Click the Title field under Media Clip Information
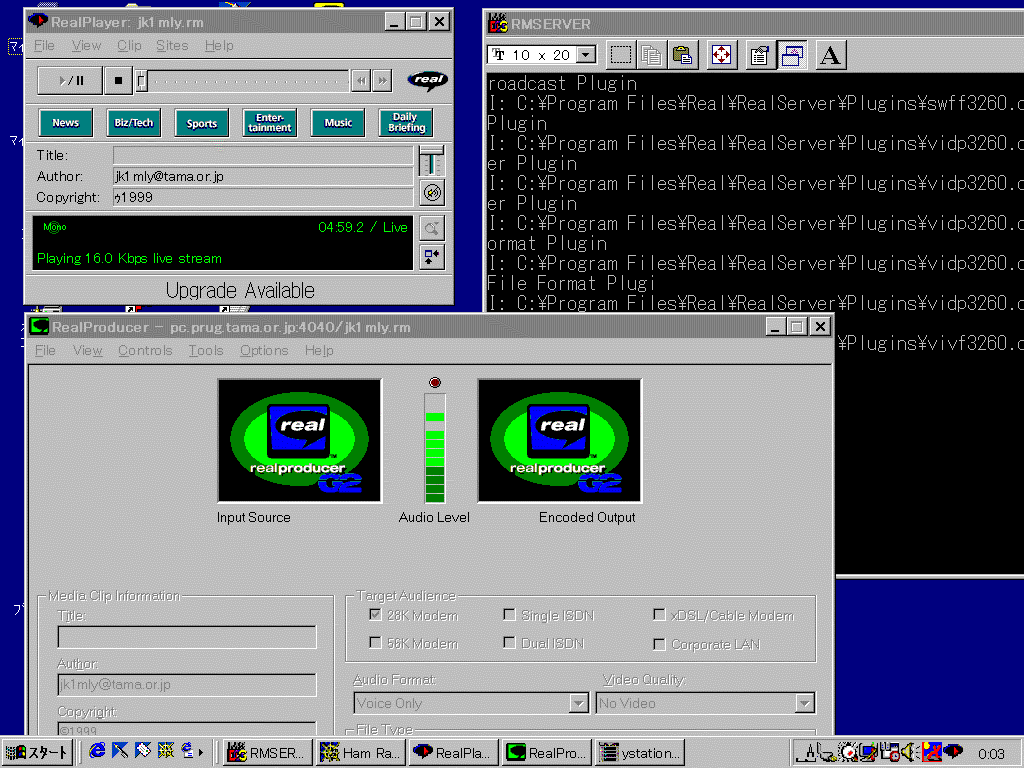Image resolution: width=1024 pixels, height=768 pixels. (x=187, y=637)
